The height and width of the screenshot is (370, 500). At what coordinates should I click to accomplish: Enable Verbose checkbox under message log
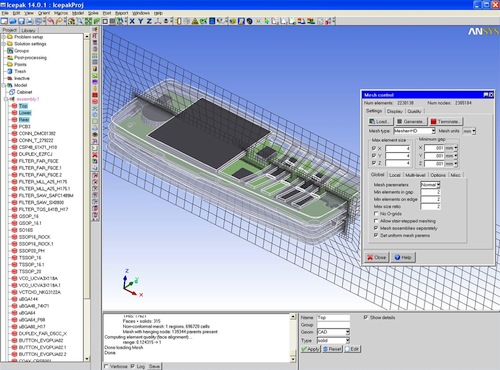pyautogui.click(x=106, y=366)
